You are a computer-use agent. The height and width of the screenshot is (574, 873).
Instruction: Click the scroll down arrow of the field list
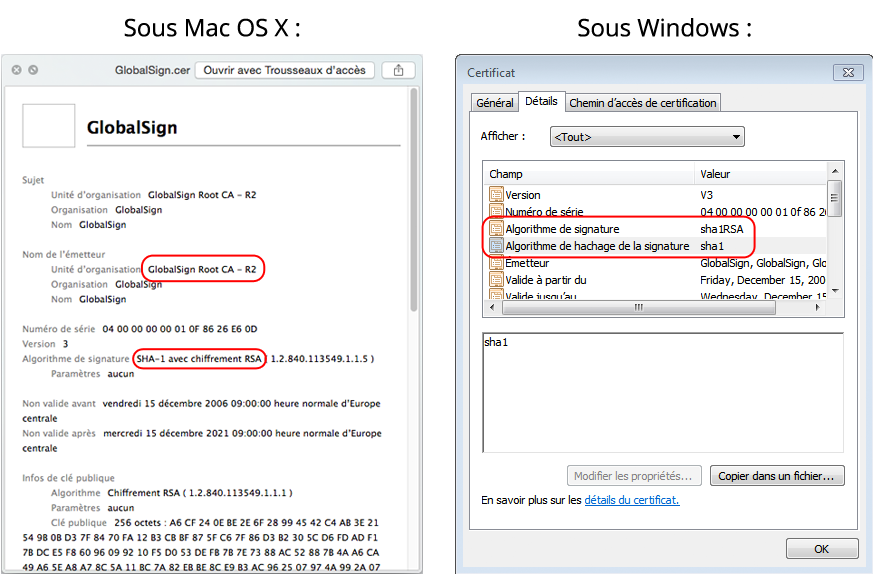coord(835,291)
